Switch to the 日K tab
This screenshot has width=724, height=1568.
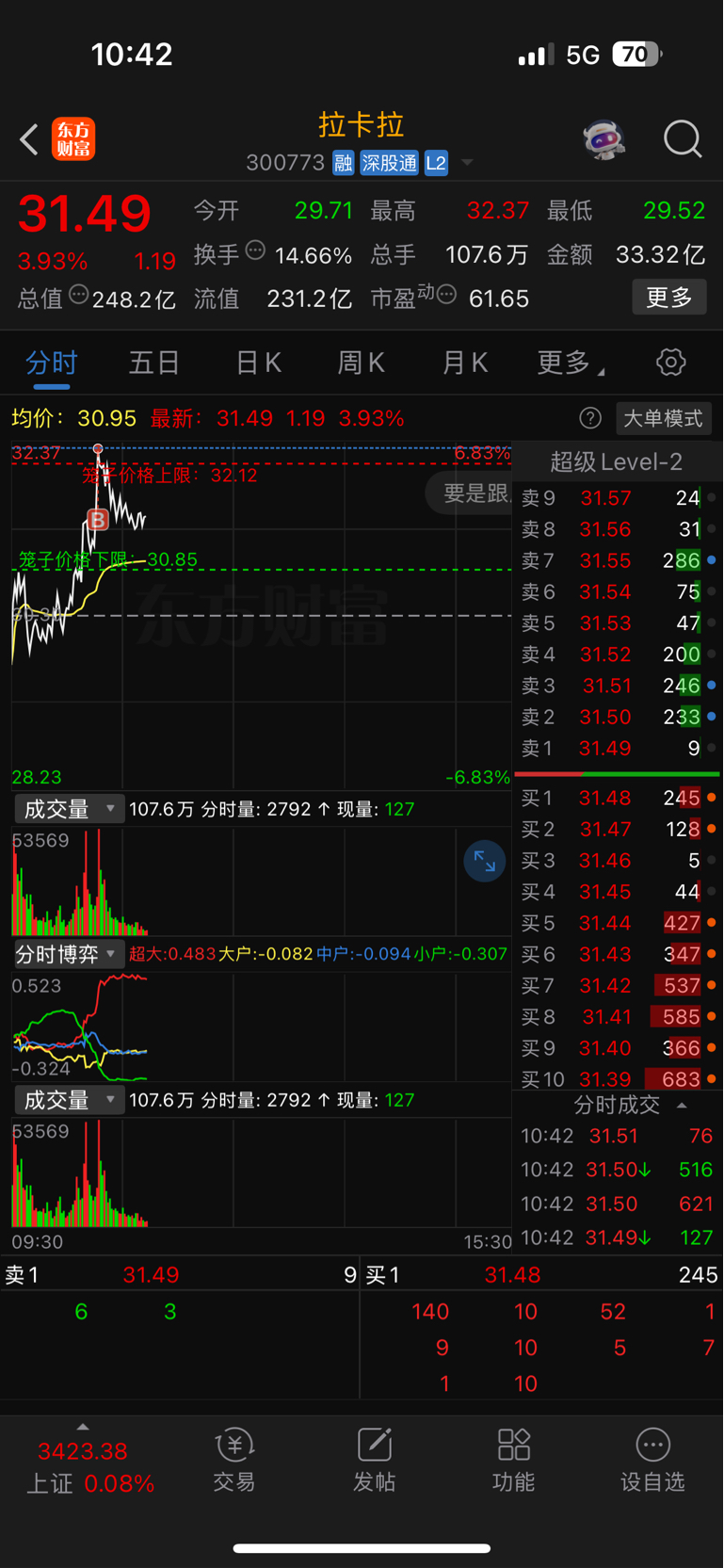click(258, 363)
